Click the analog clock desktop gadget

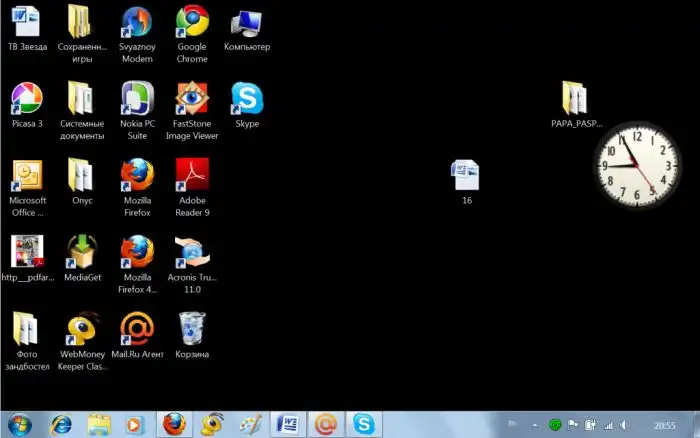point(632,163)
